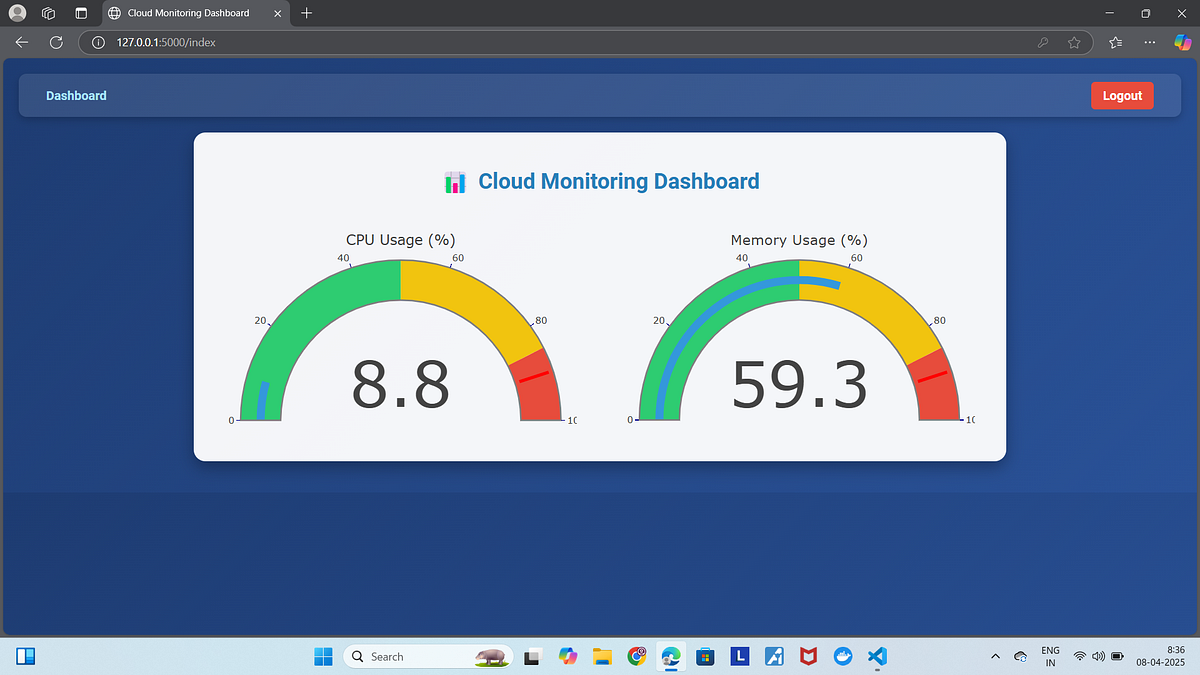
Task: Go back to the previous page
Action: (x=21, y=42)
